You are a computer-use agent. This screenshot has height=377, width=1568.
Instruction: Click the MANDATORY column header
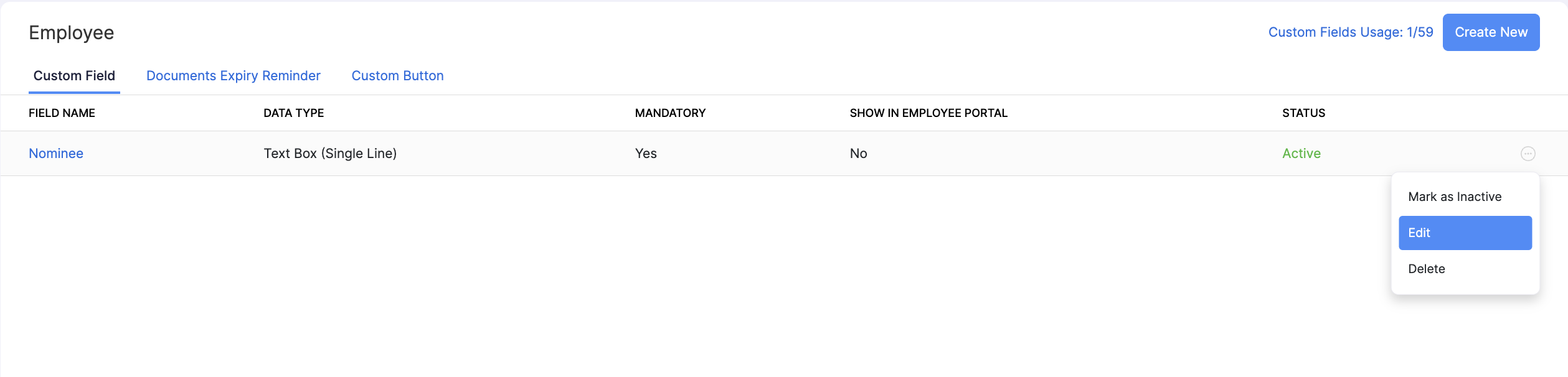(670, 113)
